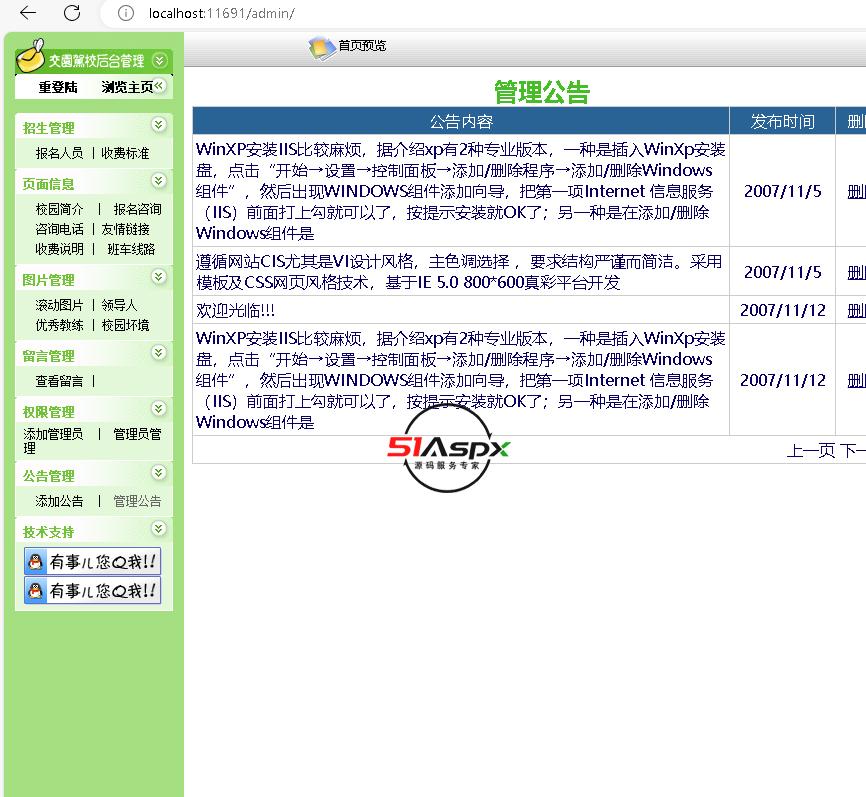Open 滚动图片 management
Image resolution: width=866 pixels, height=797 pixels.
[59, 305]
